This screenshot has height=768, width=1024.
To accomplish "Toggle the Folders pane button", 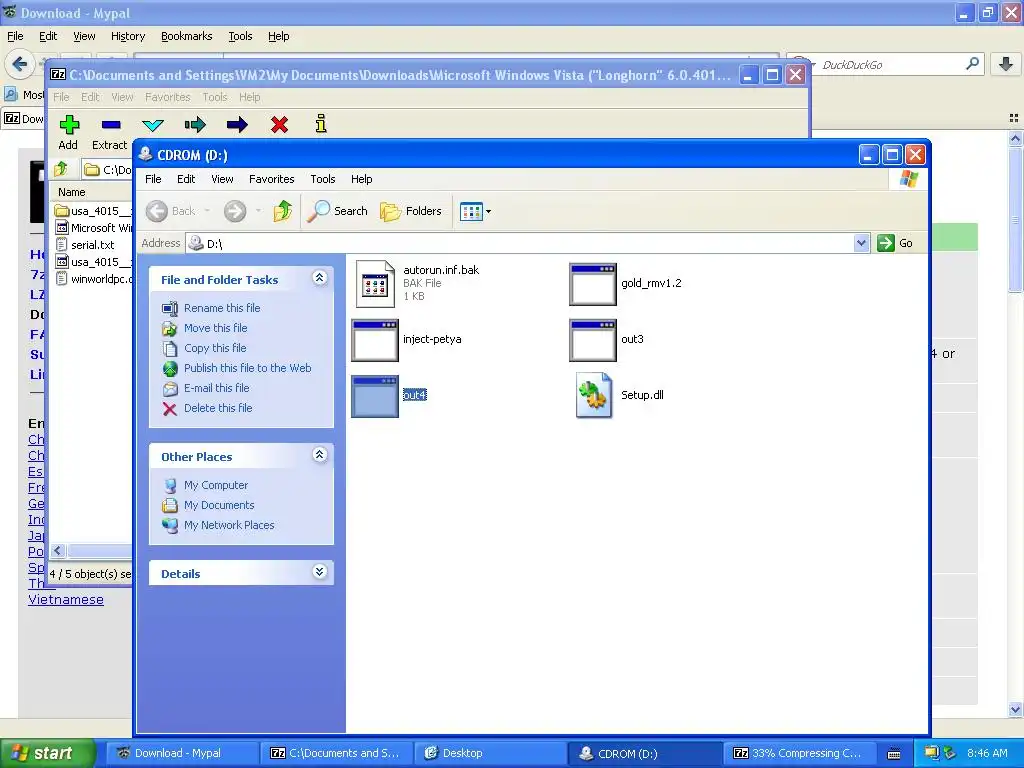I will click(411, 211).
